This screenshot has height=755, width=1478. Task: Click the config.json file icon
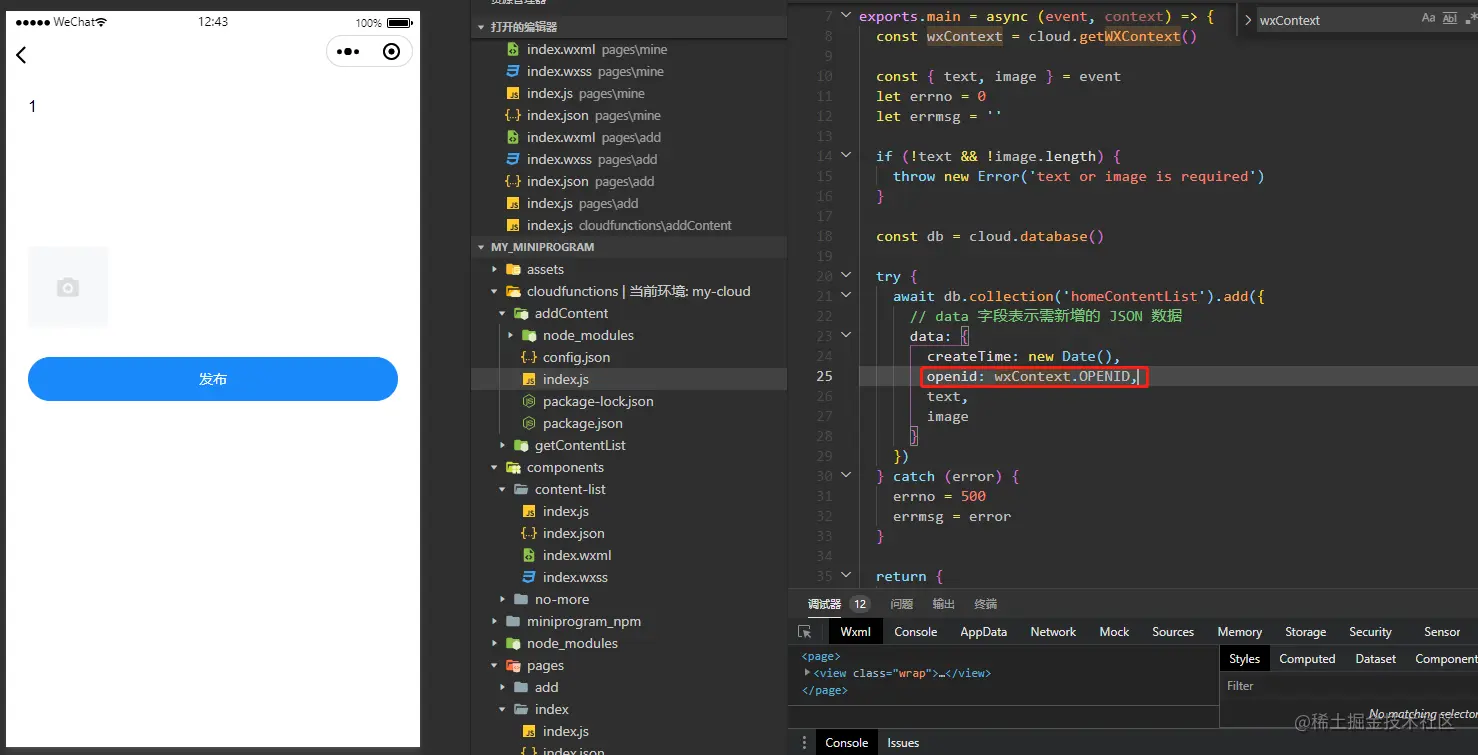pyautogui.click(x=529, y=357)
